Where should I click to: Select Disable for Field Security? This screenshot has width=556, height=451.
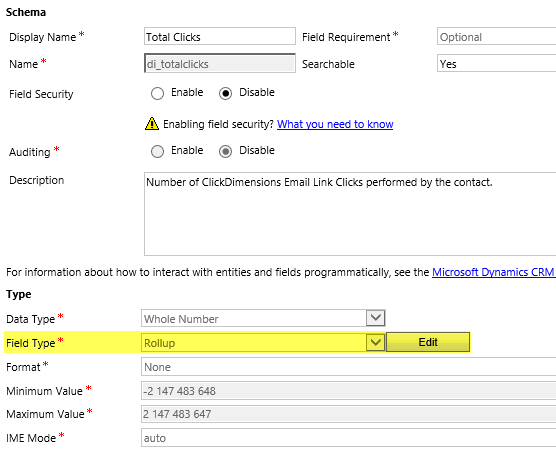point(225,94)
